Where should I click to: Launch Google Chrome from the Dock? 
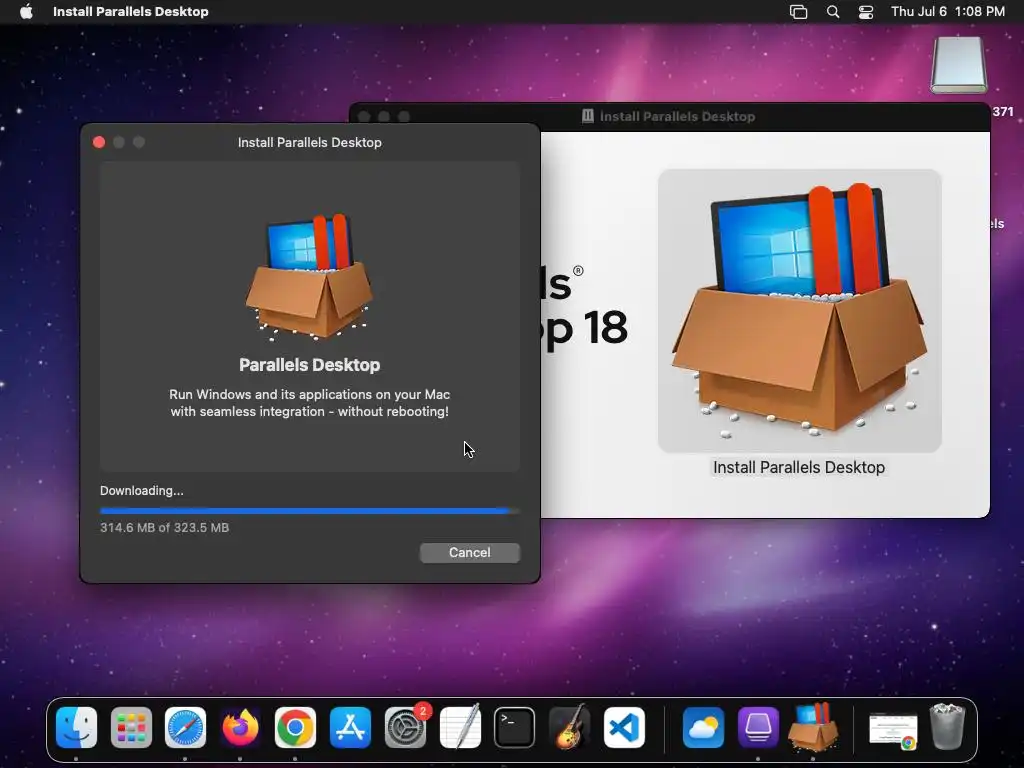coord(295,728)
